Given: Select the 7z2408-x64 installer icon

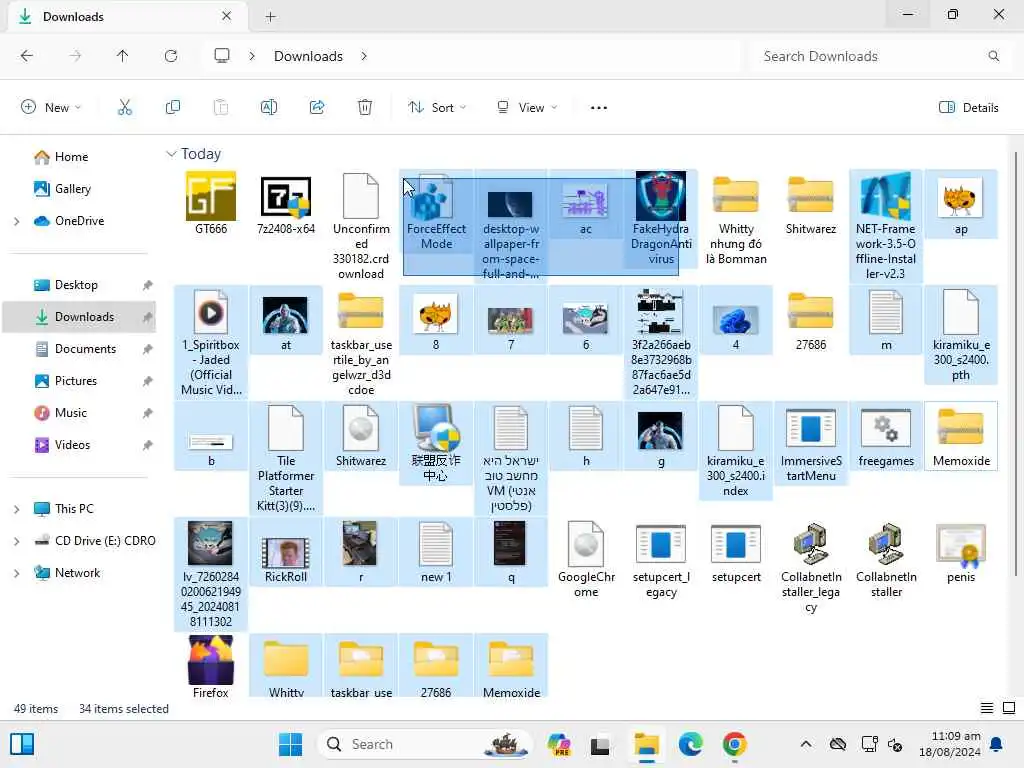Looking at the screenshot, I should pos(285,197).
